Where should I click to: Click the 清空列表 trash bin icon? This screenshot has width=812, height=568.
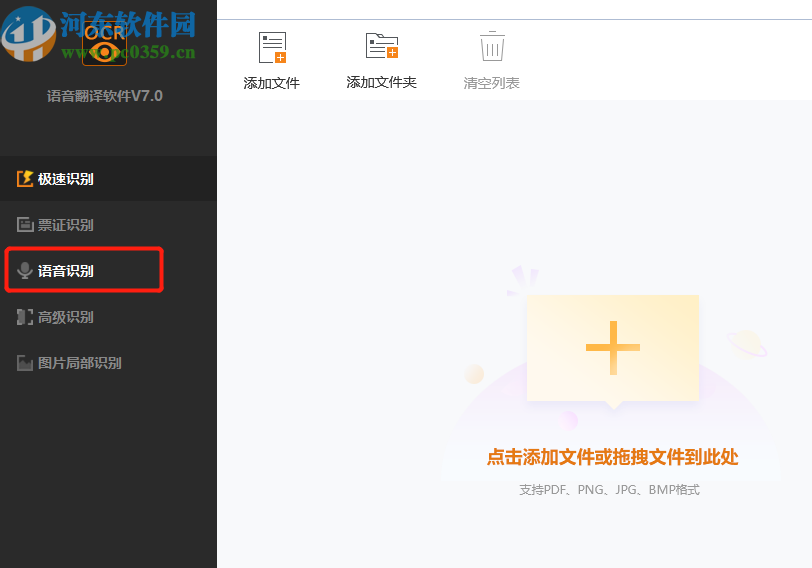tap(492, 46)
